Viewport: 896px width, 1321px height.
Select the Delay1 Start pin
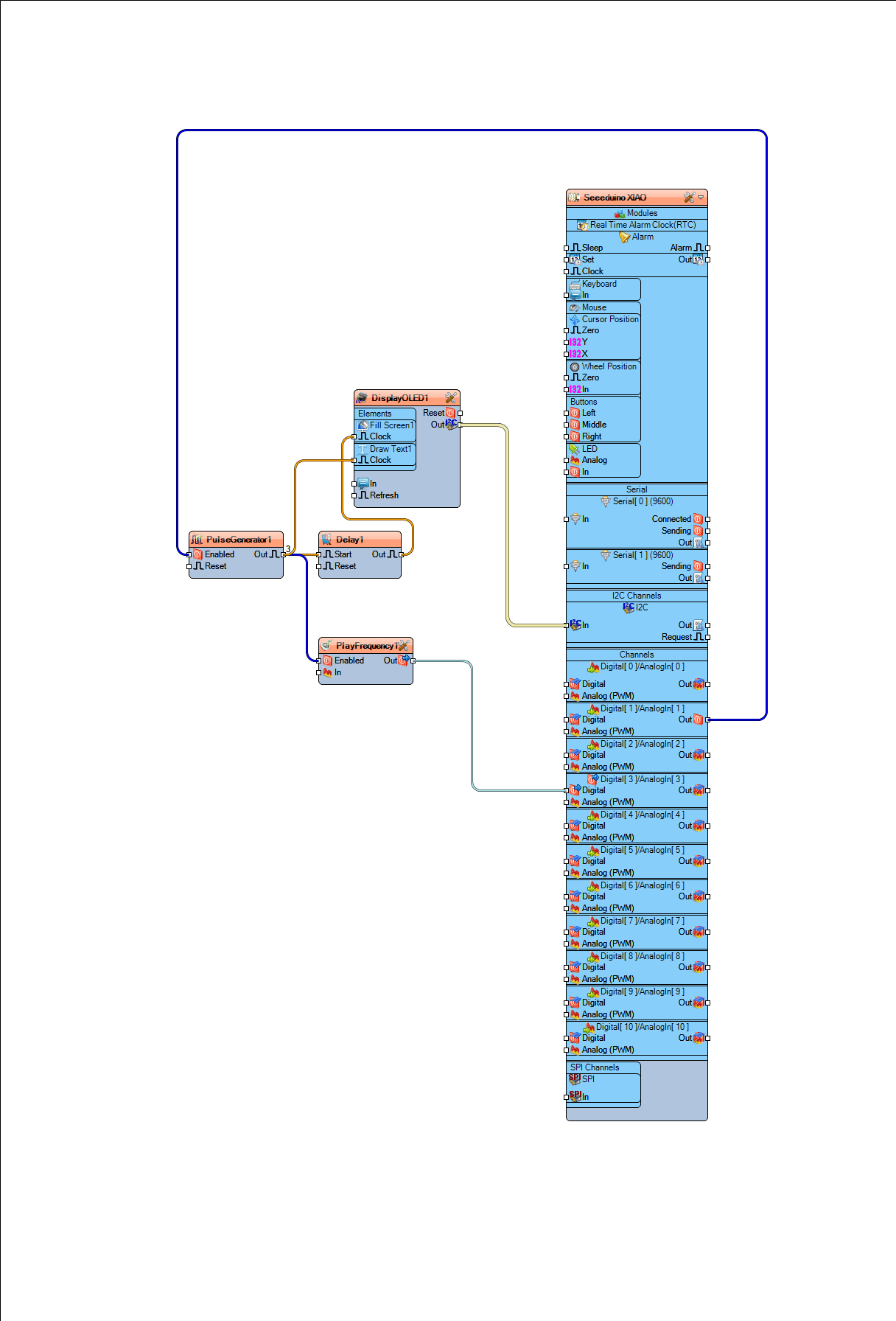pos(319,554)
